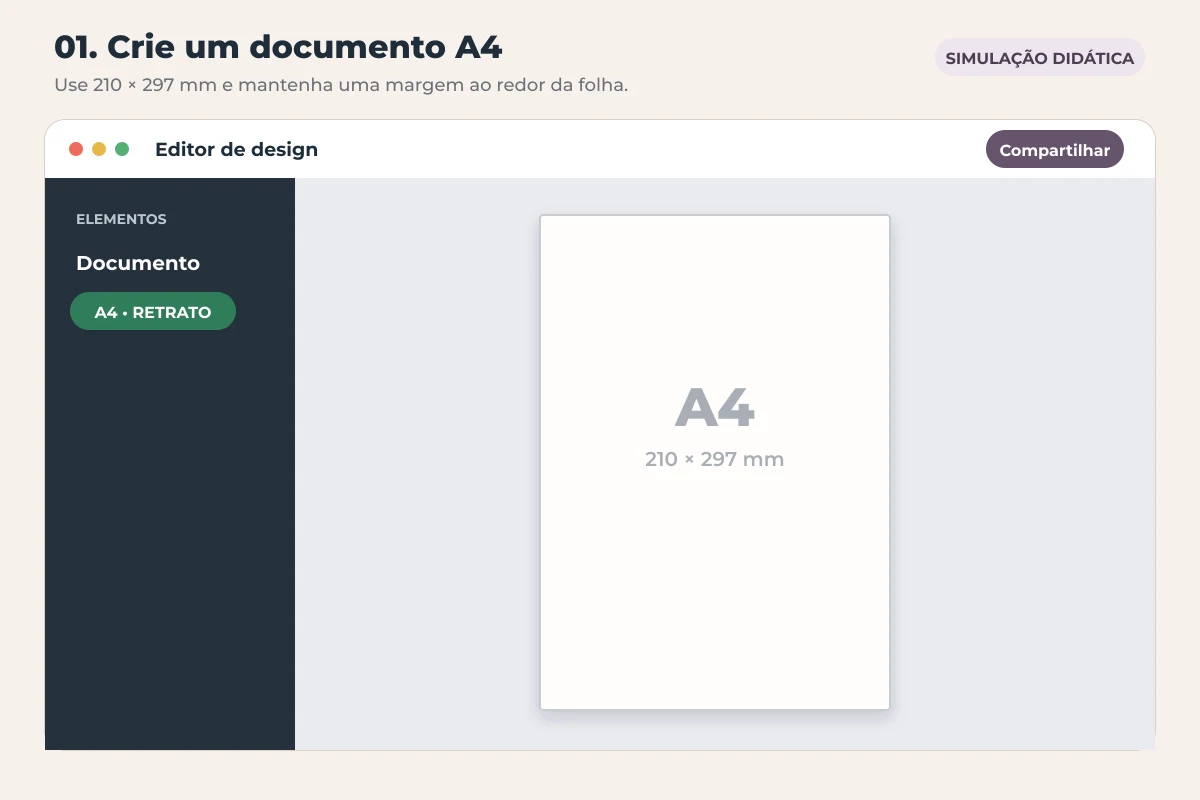Click the yellow minimize window dot
The image size is (1200, 800).
tap(99, 149)
